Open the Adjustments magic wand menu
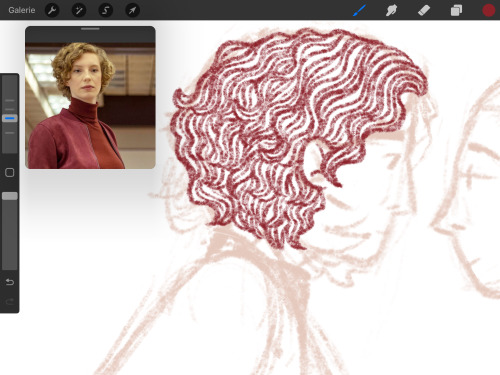The height and width of the screenshot is (375, 500). [x=79, y=10]
